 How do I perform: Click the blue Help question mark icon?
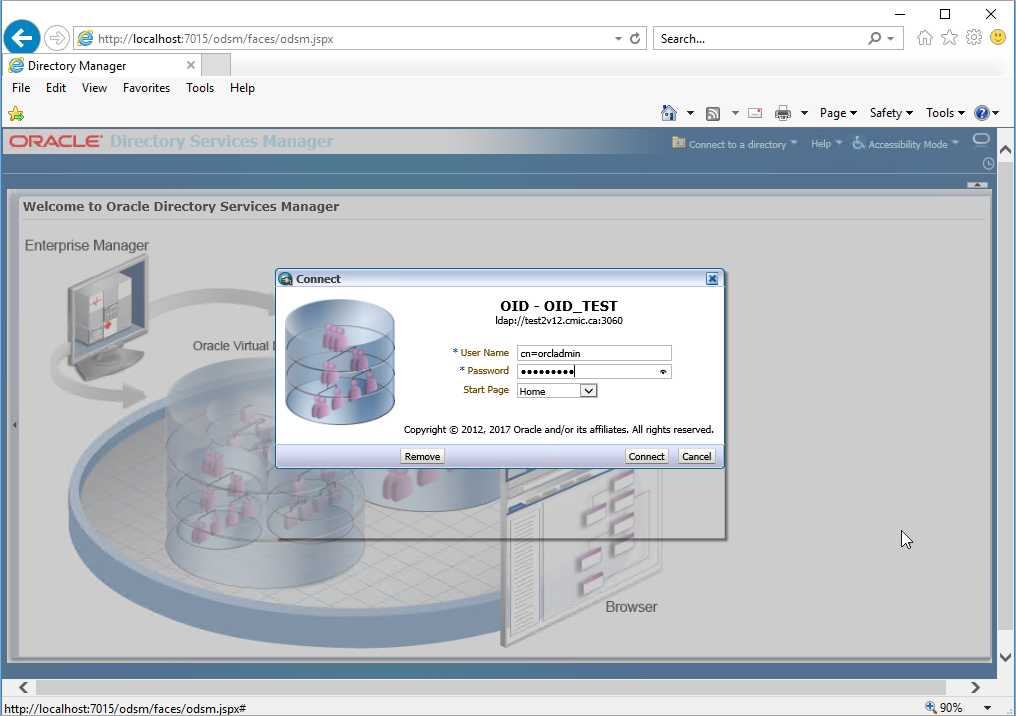[982, 113]
